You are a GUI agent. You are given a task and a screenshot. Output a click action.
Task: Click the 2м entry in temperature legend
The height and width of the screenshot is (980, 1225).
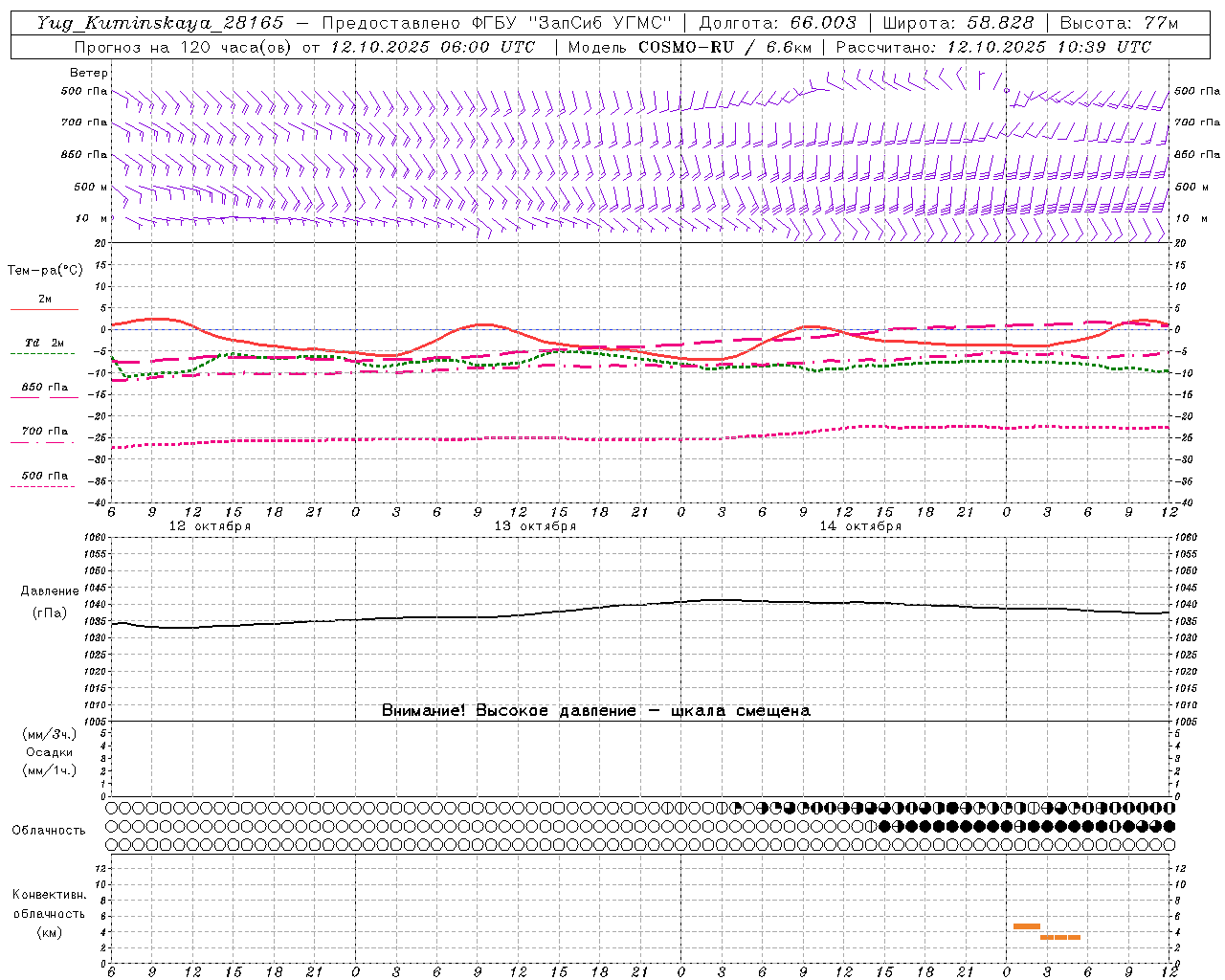45,299
